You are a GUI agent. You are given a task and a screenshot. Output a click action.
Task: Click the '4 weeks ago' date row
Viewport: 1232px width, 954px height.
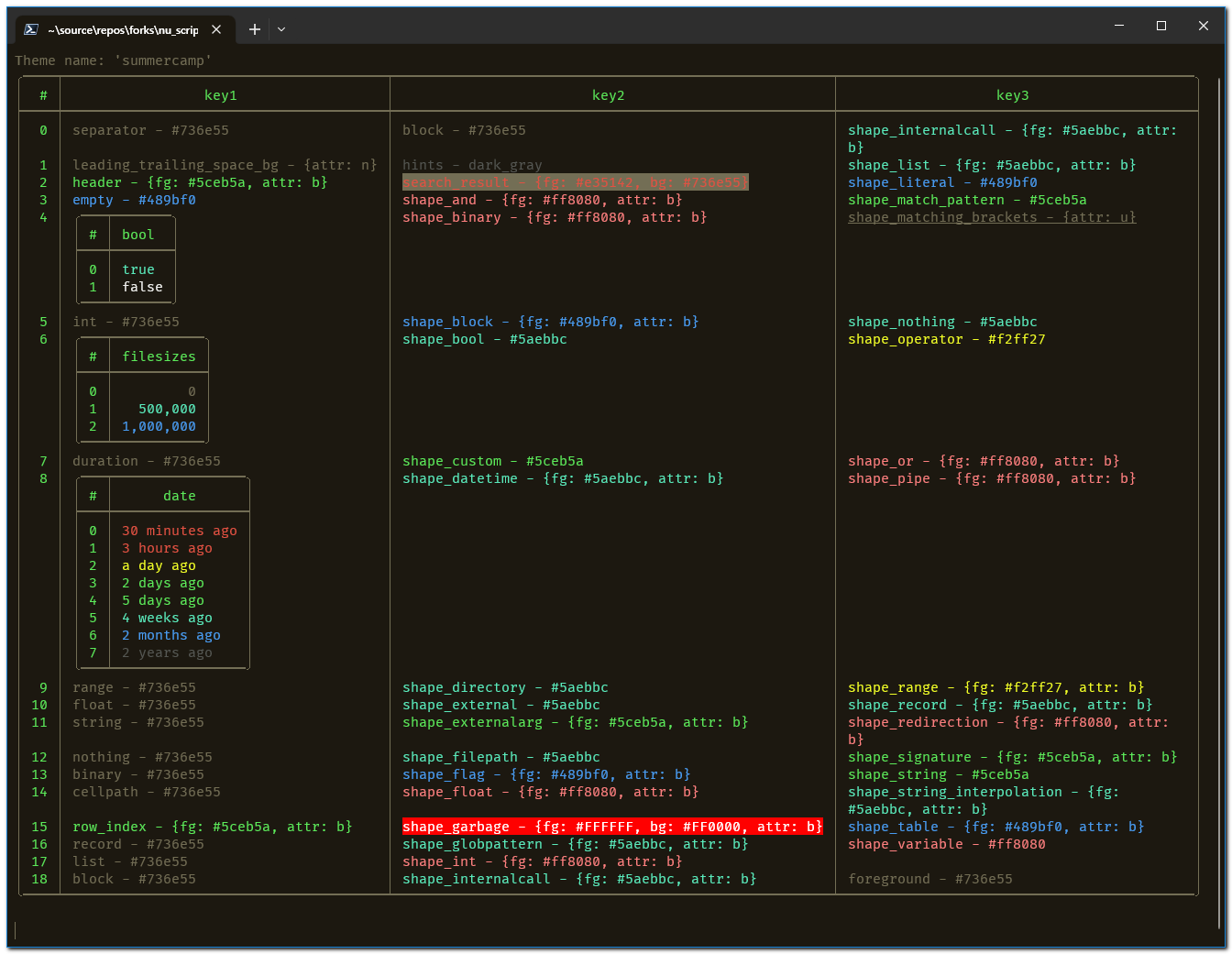coord(168,618)
